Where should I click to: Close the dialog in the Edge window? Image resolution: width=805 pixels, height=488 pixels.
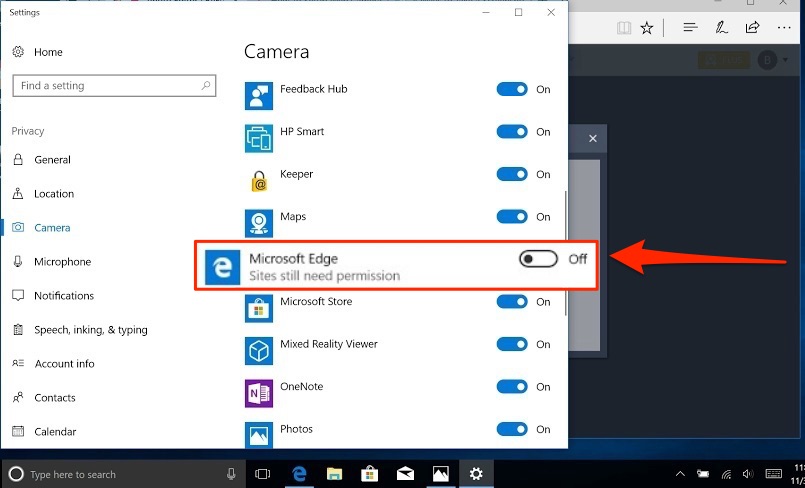(592, 139)
